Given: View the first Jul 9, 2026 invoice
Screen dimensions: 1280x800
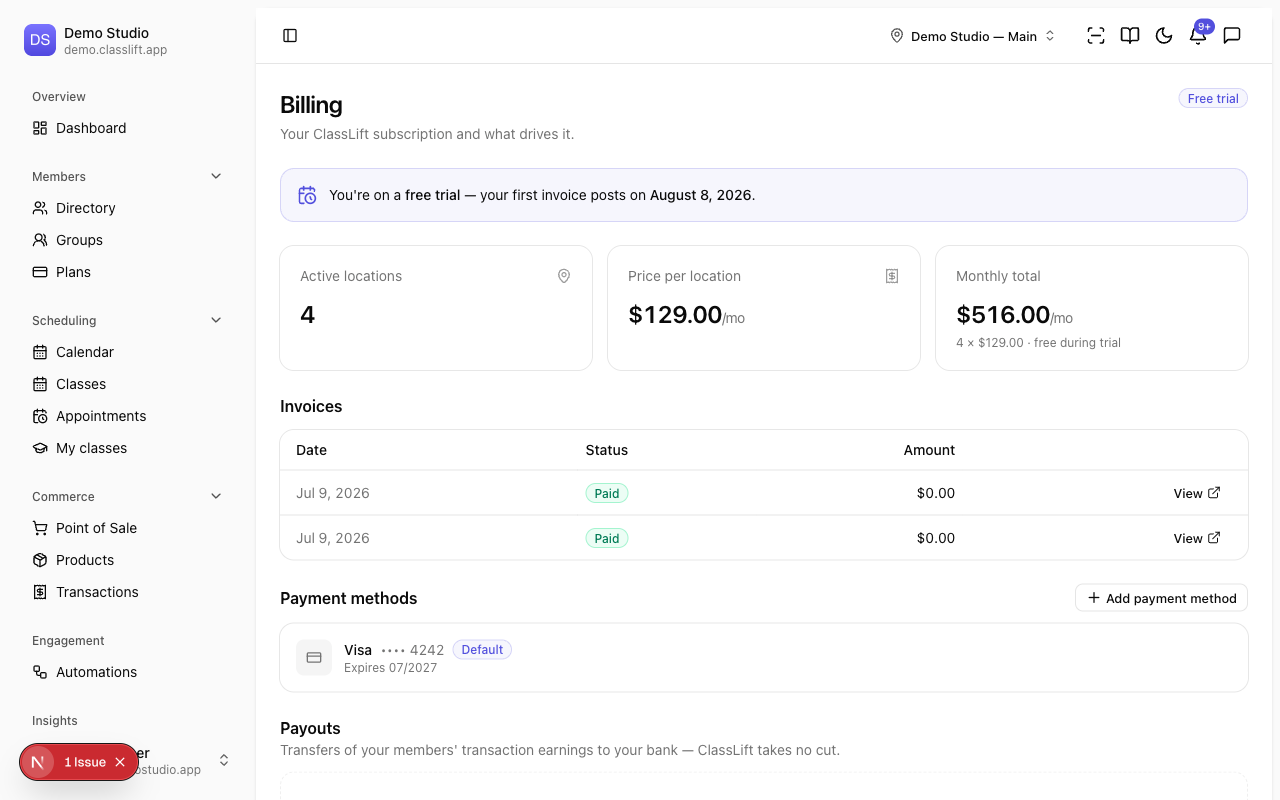Looking at the screenshot, I should 1197,493.
